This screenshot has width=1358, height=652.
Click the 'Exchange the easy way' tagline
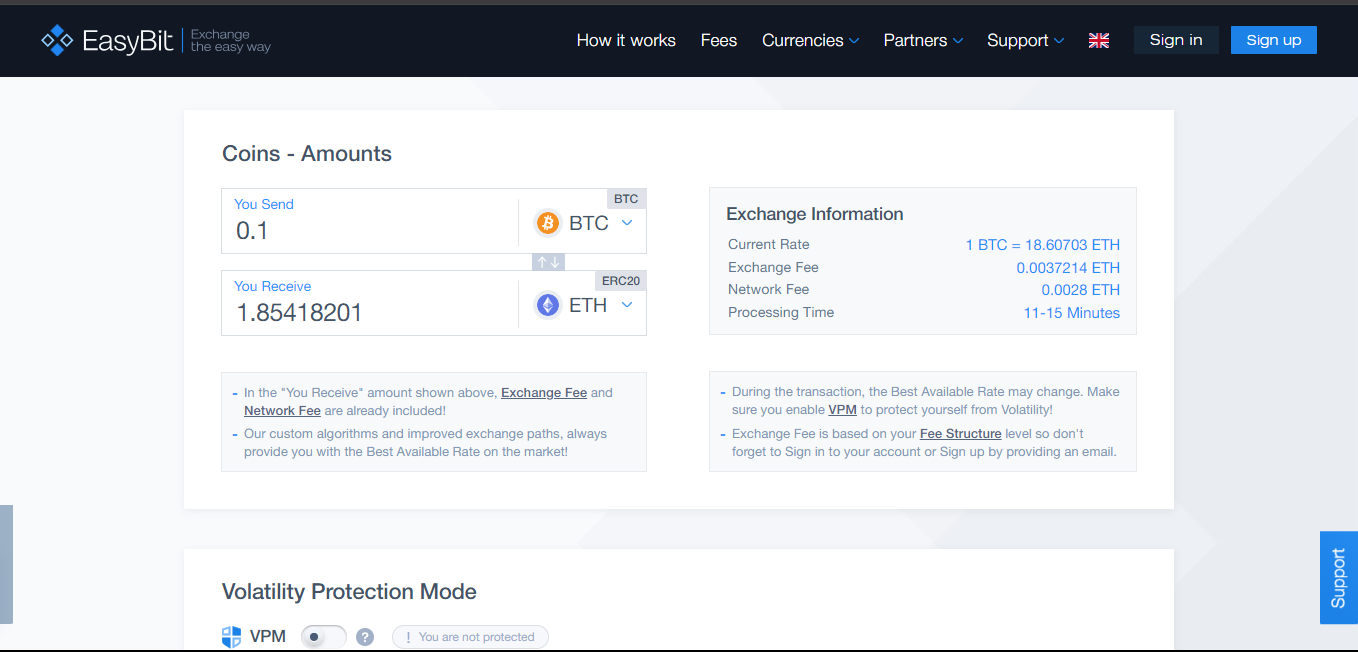click(x=231, y=41)
